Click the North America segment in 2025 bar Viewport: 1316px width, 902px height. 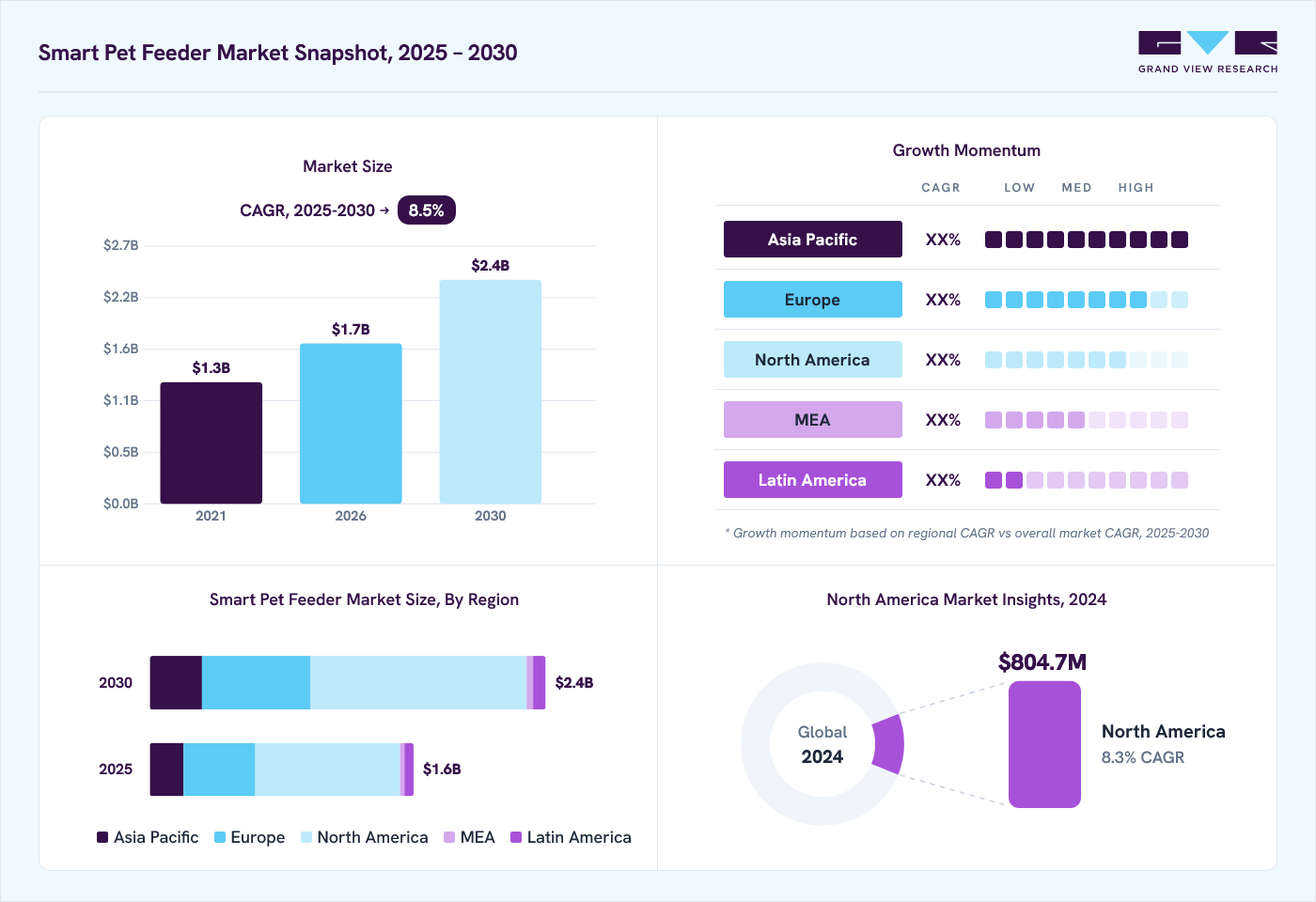pos(327,770)
